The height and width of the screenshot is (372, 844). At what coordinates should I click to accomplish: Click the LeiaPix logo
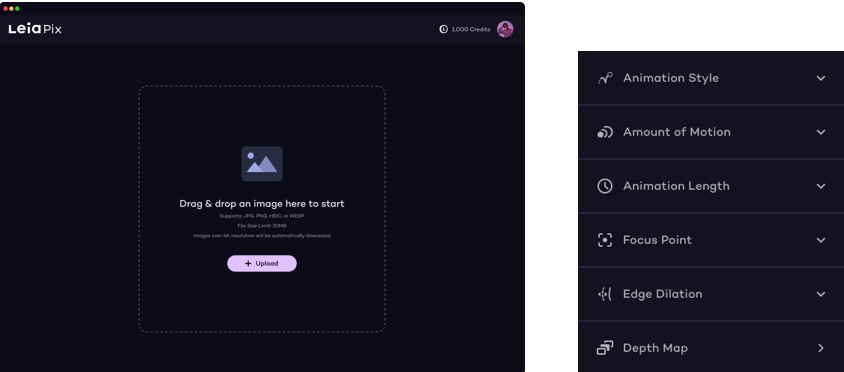[x=35, y=29]
